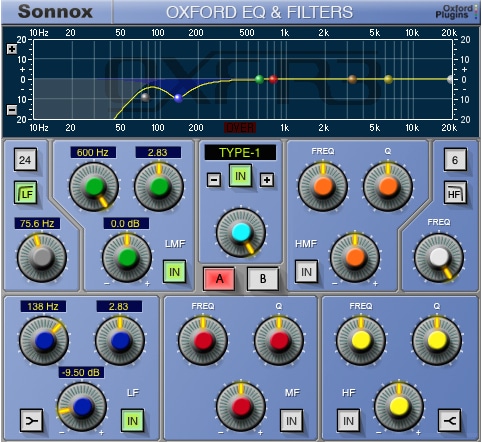Click the HMF Q orange knob

388,187
